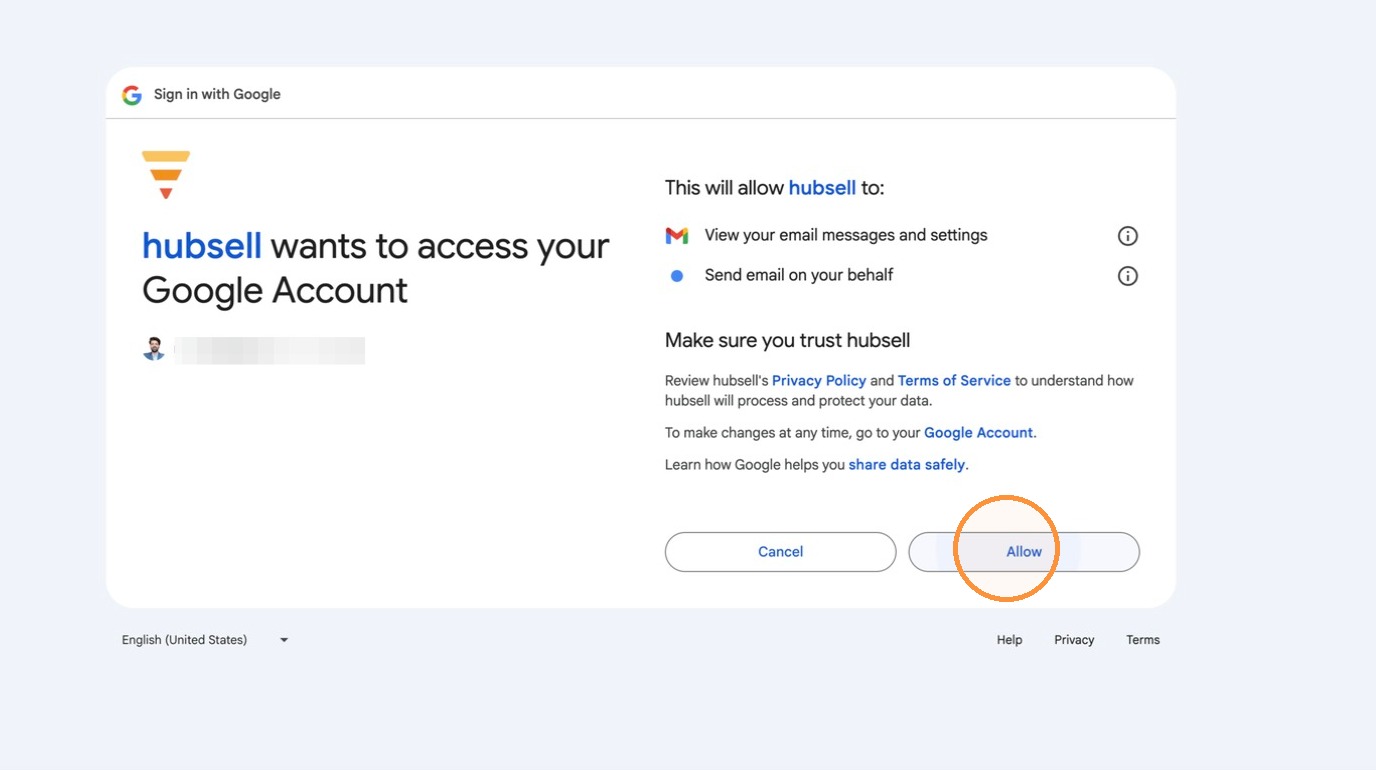This screenshot has width=1376, height=770.
Task: Click the Google logo icon
Action: coord(132,95)
